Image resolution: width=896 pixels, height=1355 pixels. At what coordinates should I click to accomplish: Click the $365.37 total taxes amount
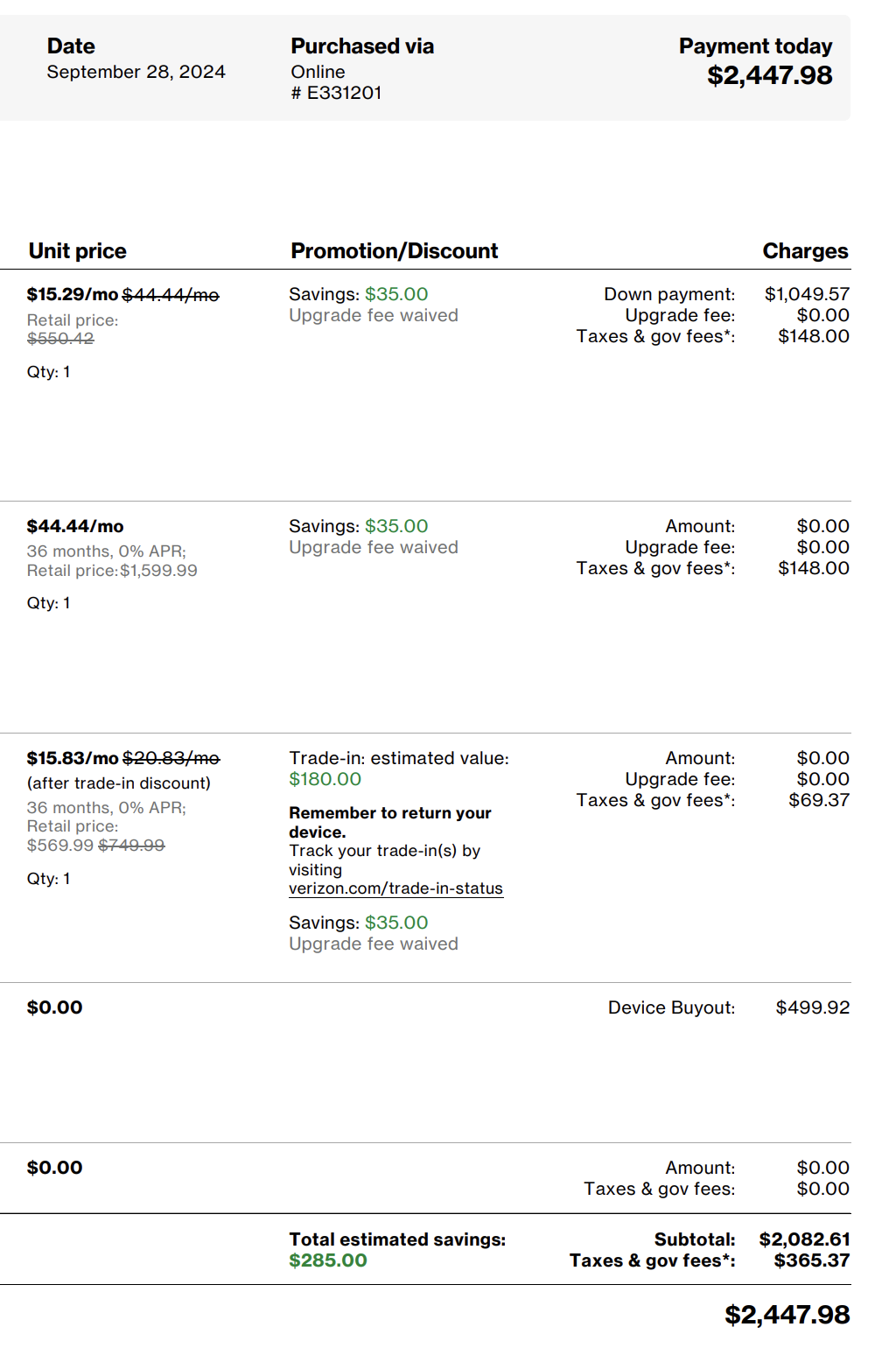(811, 1260)
